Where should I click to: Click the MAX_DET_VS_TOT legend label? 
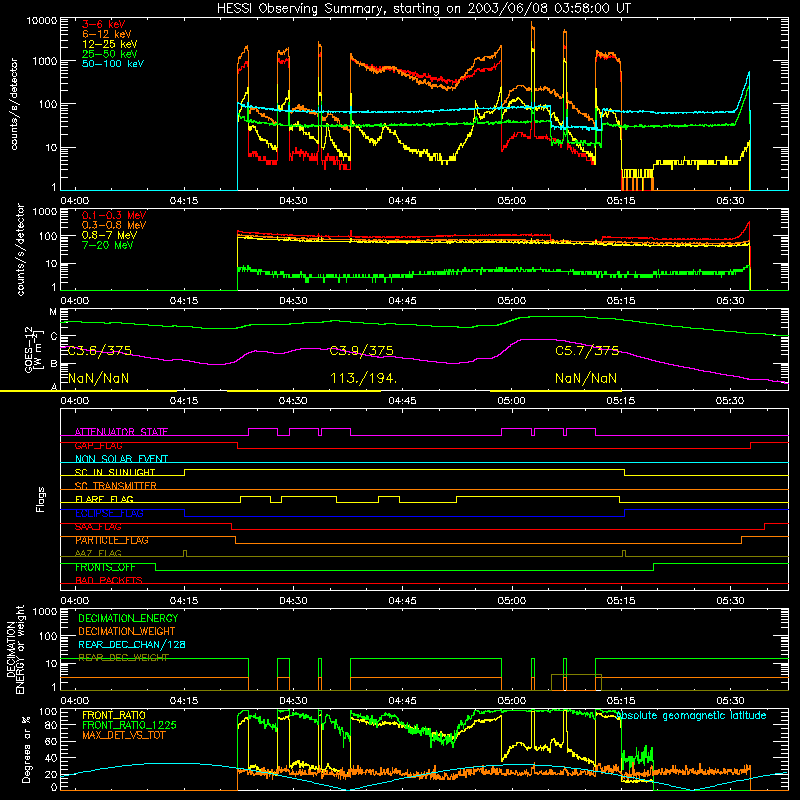click(x=123, y=735)
